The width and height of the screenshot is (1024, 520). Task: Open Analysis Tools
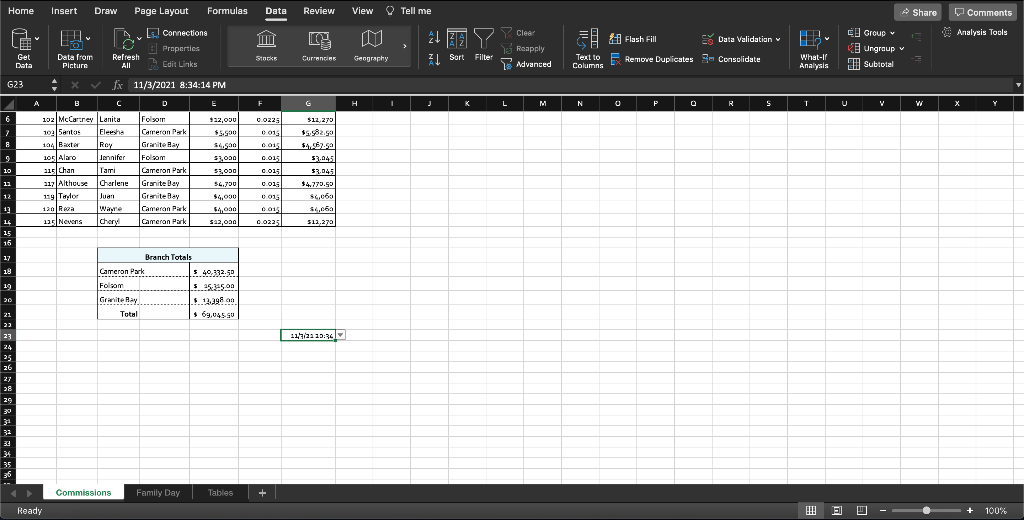tap(974, 32)
